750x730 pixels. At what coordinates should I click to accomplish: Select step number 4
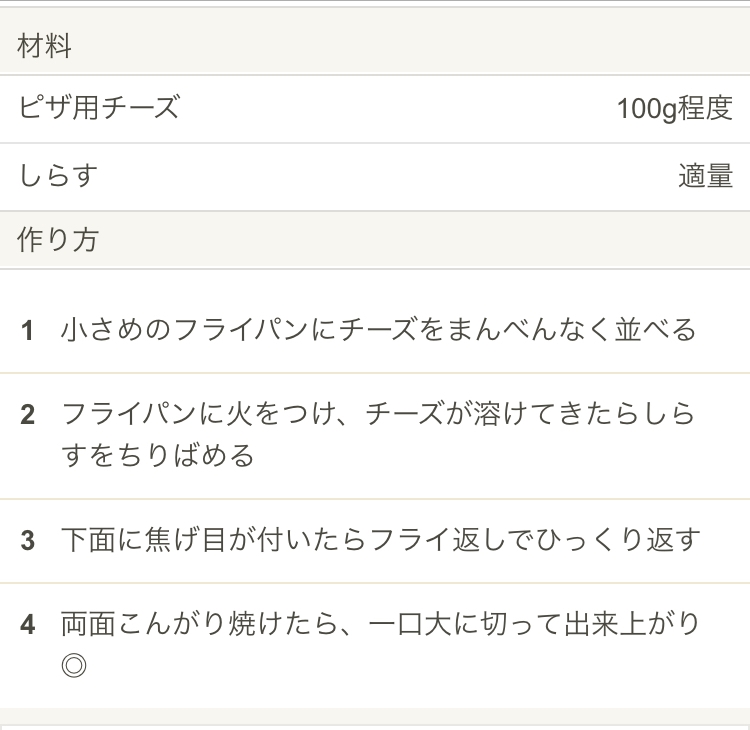click(27, 625)
